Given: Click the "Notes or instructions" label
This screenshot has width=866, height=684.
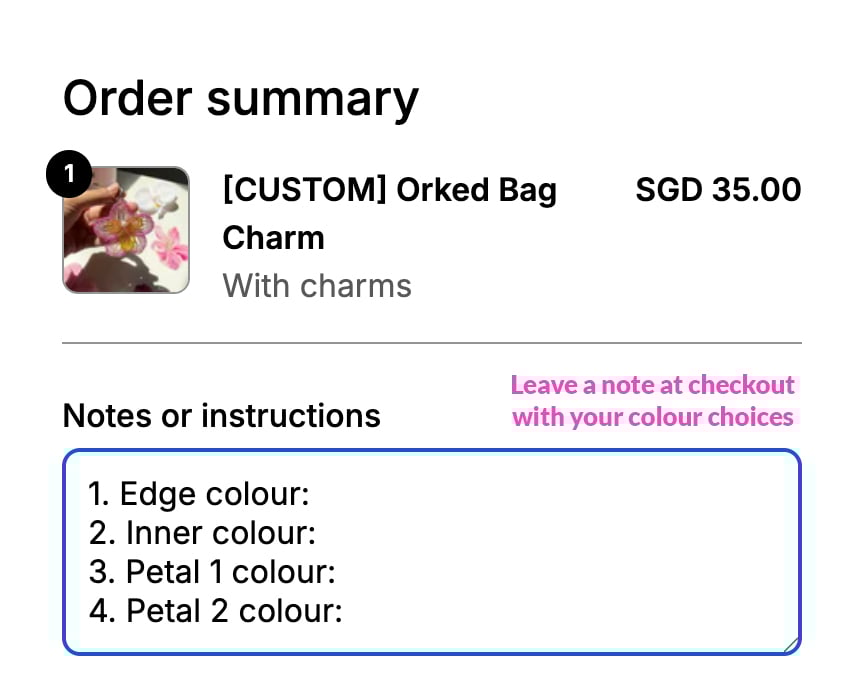Looking at the screenshot, I should (x=222, y=415).
